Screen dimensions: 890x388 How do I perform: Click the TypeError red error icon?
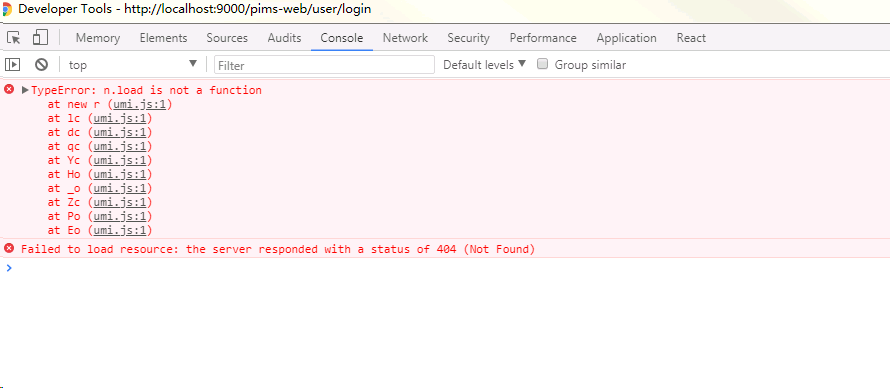(9, 89)
